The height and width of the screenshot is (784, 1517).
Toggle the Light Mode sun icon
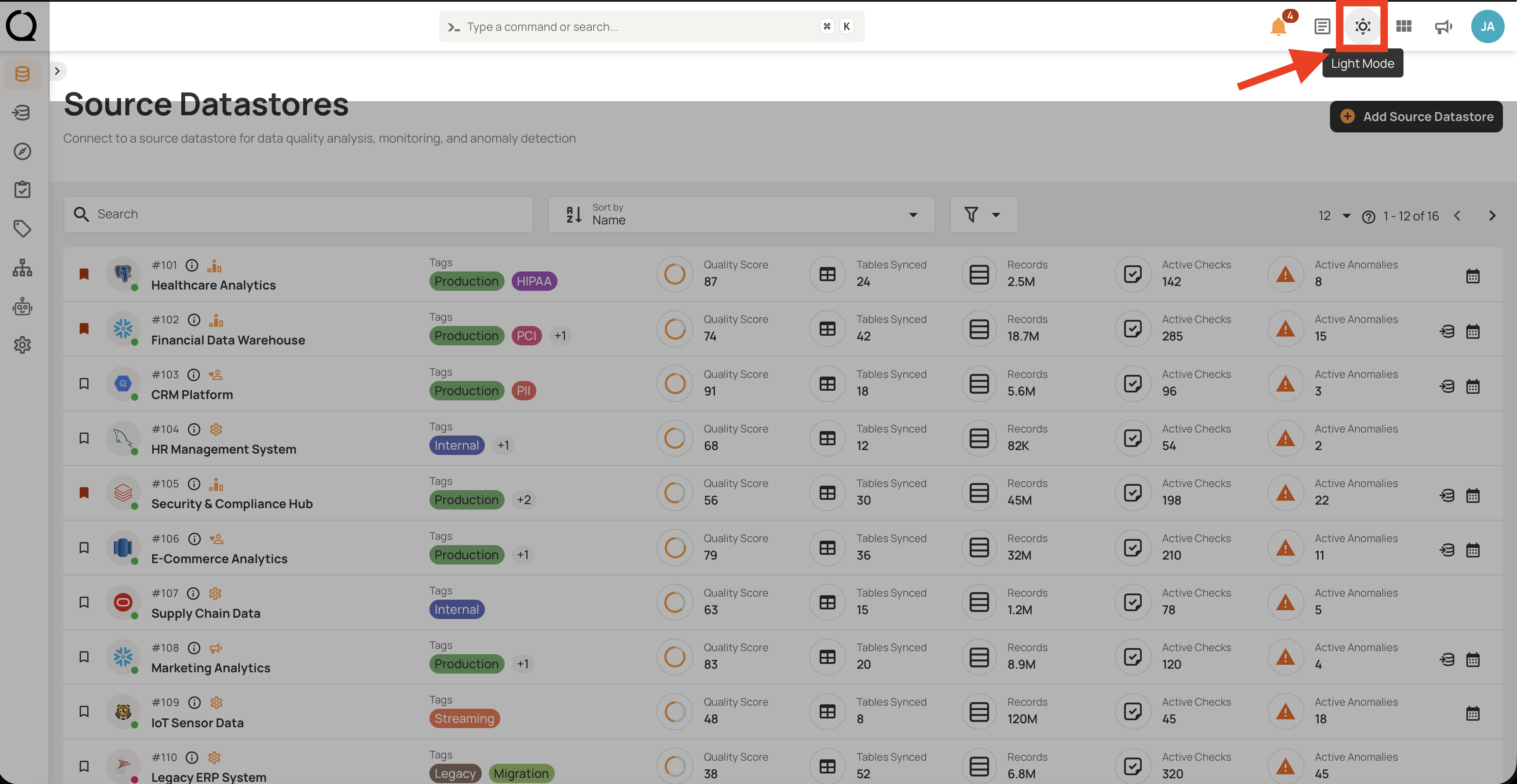click(1363, 26)
